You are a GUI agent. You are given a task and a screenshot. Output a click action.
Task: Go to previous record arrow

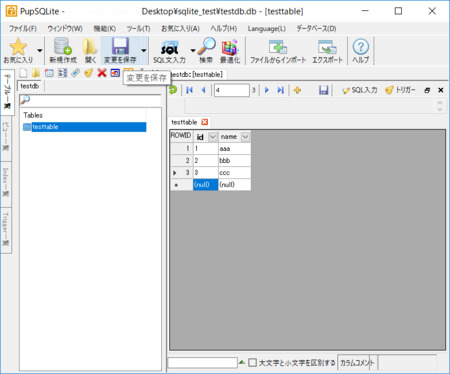tap(203, 90)
